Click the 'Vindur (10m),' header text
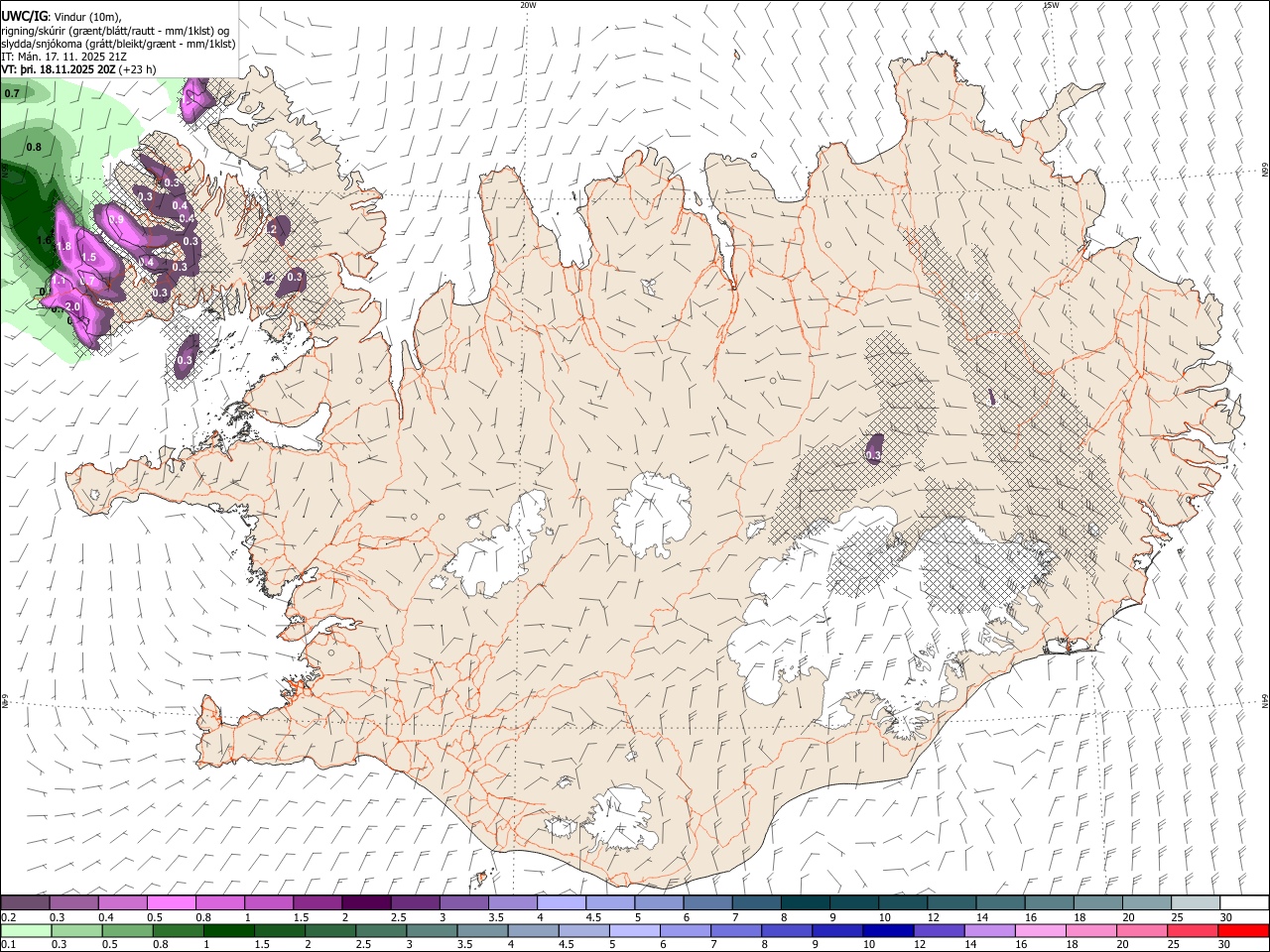Screen dimensions: 1270x952 coord(87,17)
